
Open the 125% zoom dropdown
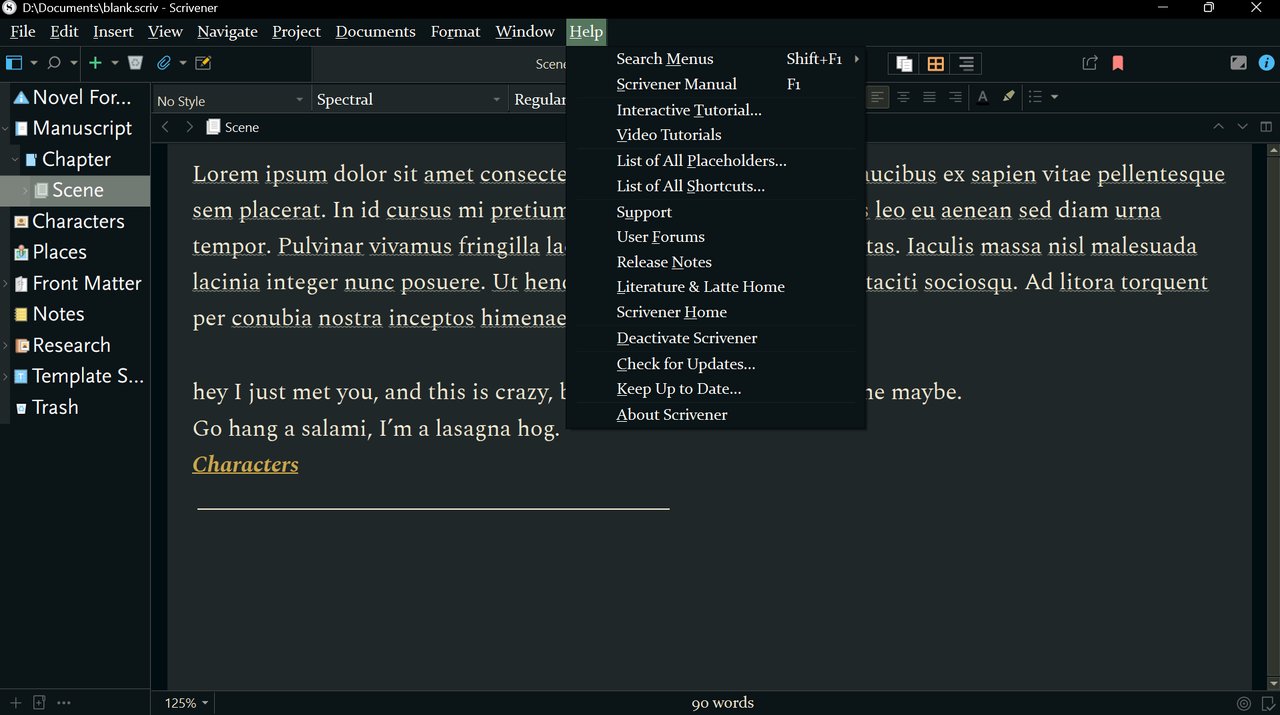coord(187,703)
